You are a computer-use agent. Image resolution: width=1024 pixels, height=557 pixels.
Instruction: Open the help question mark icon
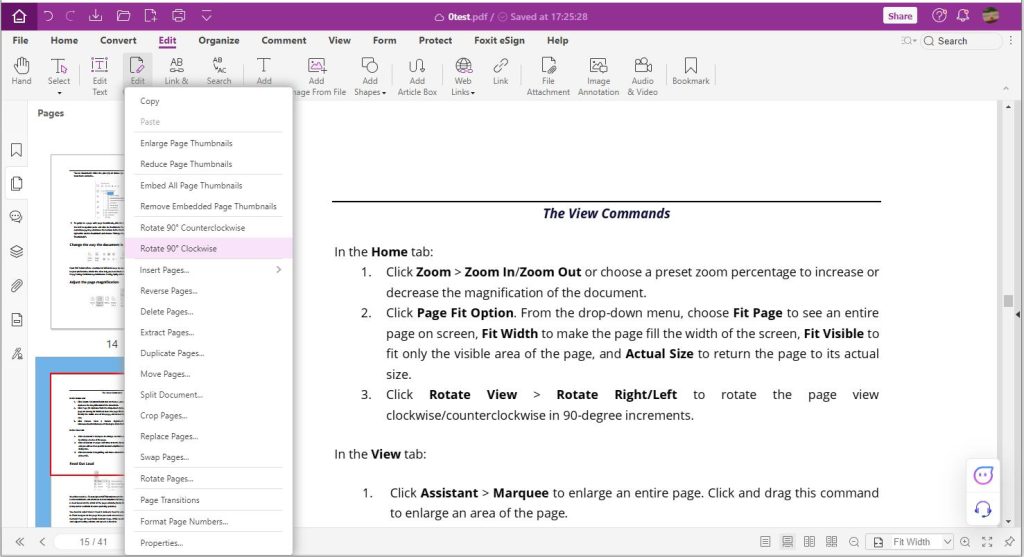click(939, 16)
